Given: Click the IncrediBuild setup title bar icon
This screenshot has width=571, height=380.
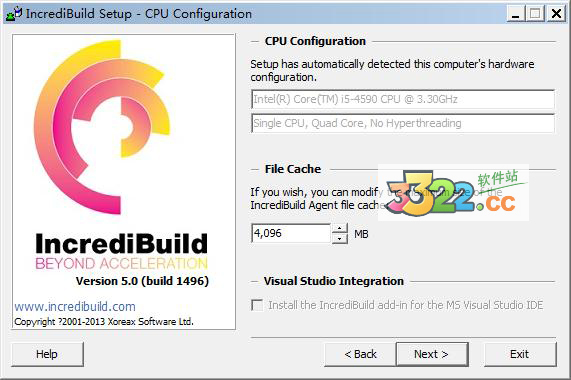Looking at the screenshot, I should tap(14, 13).
